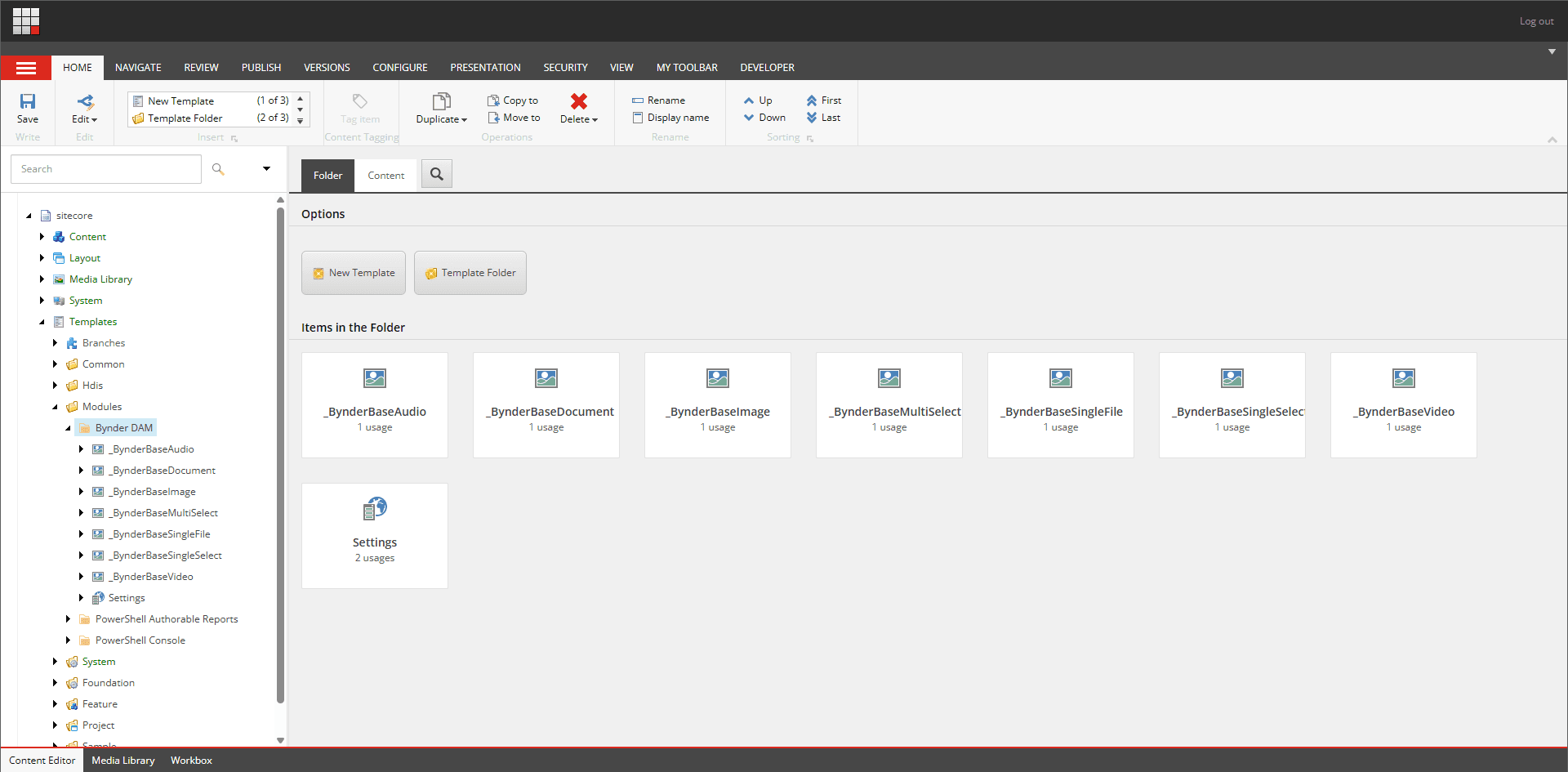Image resolution: width=1568 pixels, height=772 pixels.
Task: Open the _BynderBaseAudio tile
Action: click(x=375, y=405)
